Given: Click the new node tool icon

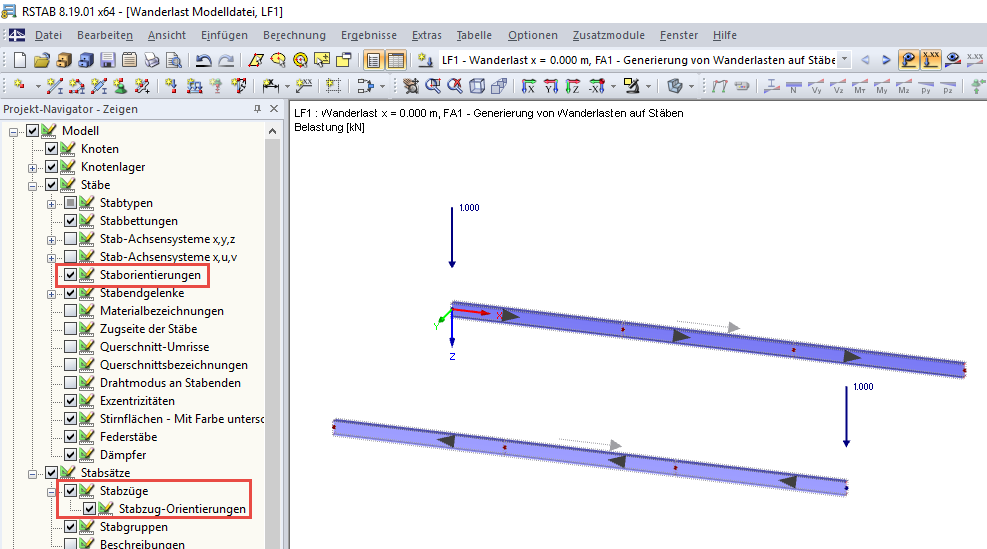Looking at the screenshot, I should 20,86.
